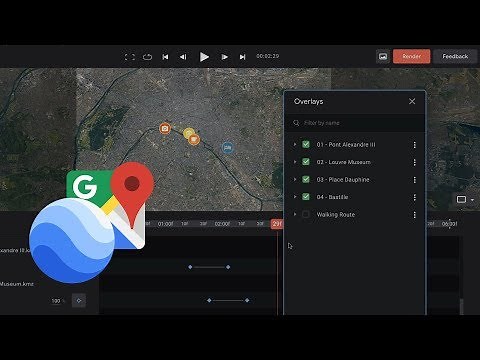Click the add keyframe diamond button
This screenshot has width=480, height=360.
[79, 300]
